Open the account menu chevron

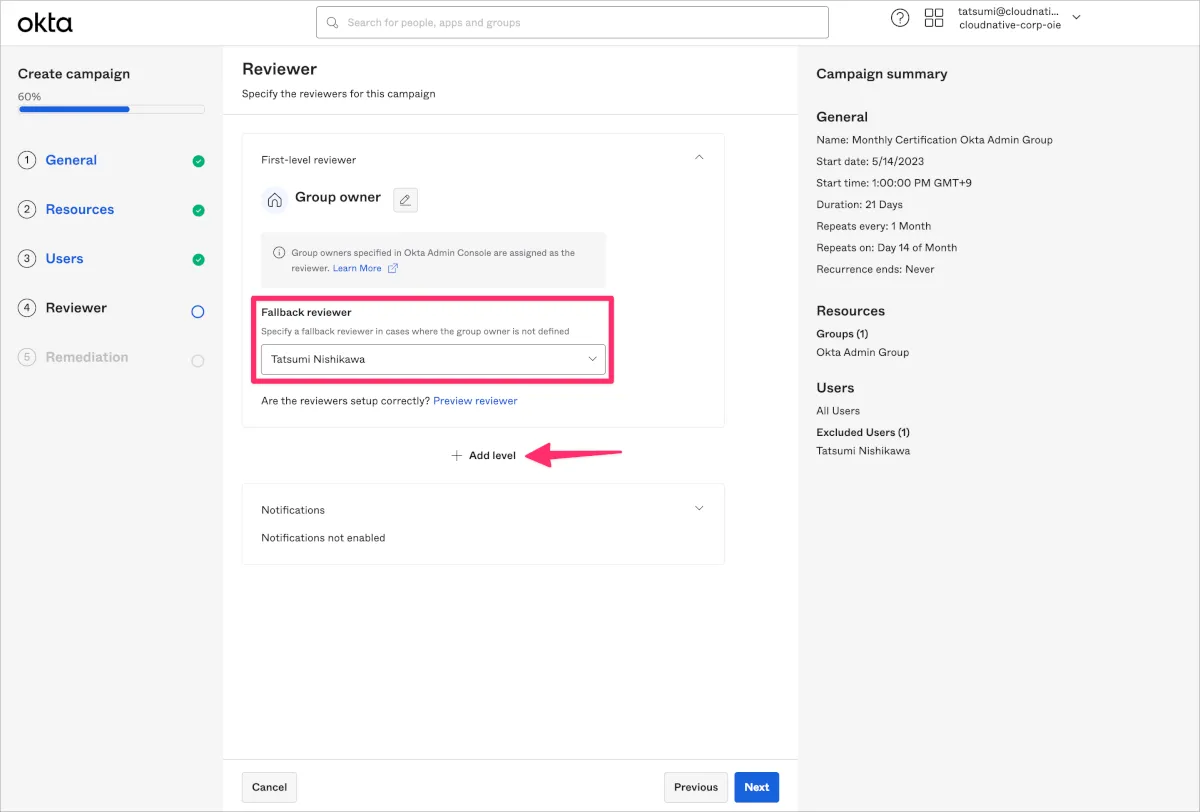[x=1076, y=18]
